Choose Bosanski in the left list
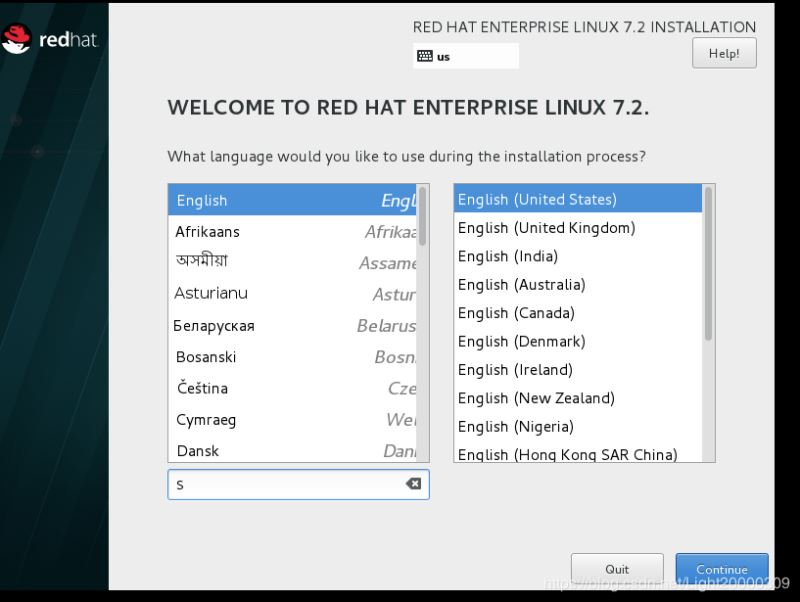Viewport: 800px width, 602px height. coord(205,356)
